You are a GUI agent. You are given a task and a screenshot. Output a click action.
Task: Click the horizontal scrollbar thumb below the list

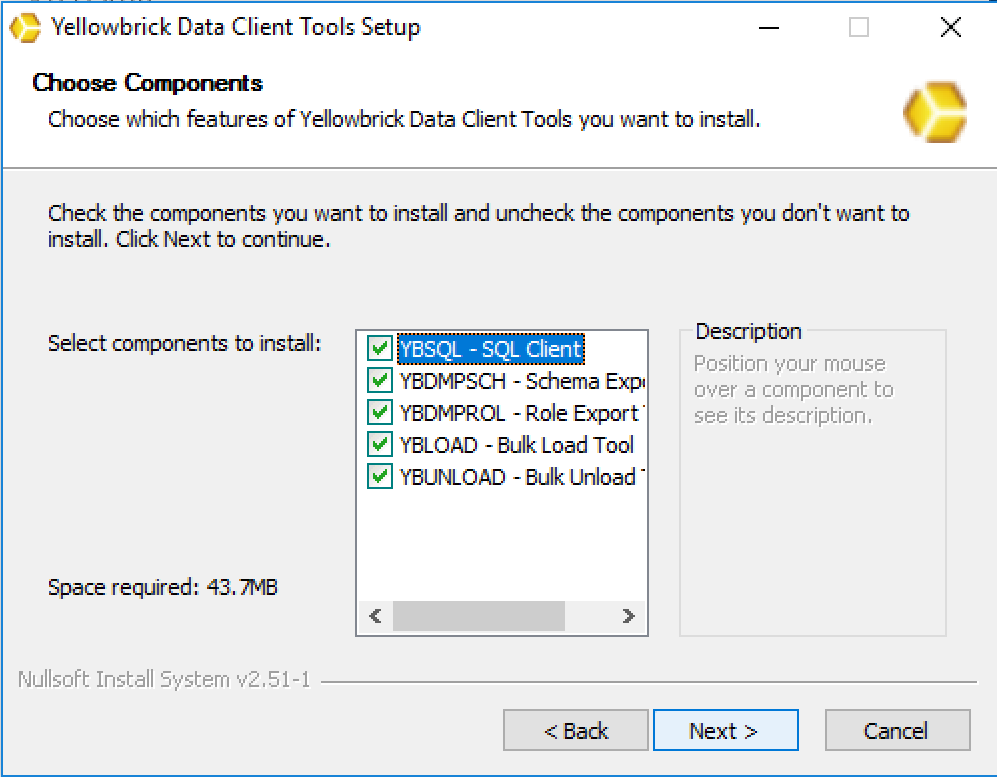[x=478, y=616]
